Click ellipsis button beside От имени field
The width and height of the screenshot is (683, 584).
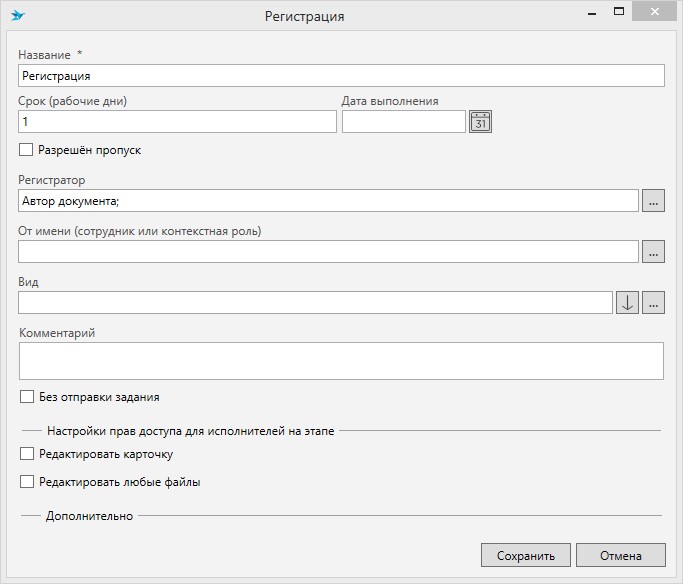653,252
